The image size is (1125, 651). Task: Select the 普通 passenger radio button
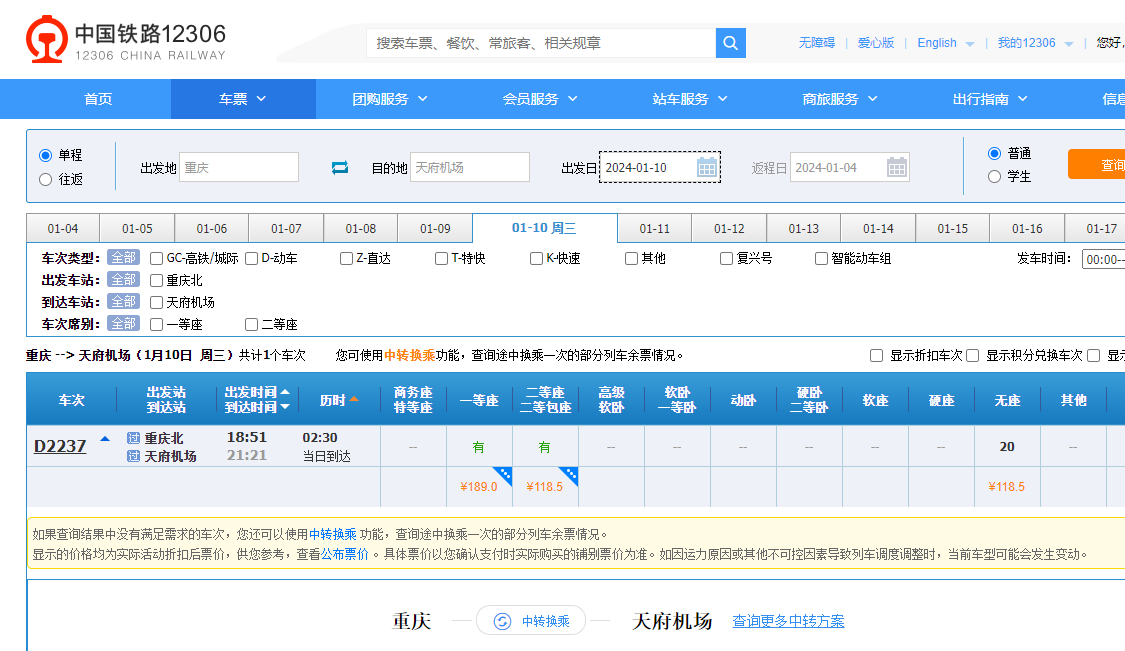pyautogui.click(x=994, y=154)
